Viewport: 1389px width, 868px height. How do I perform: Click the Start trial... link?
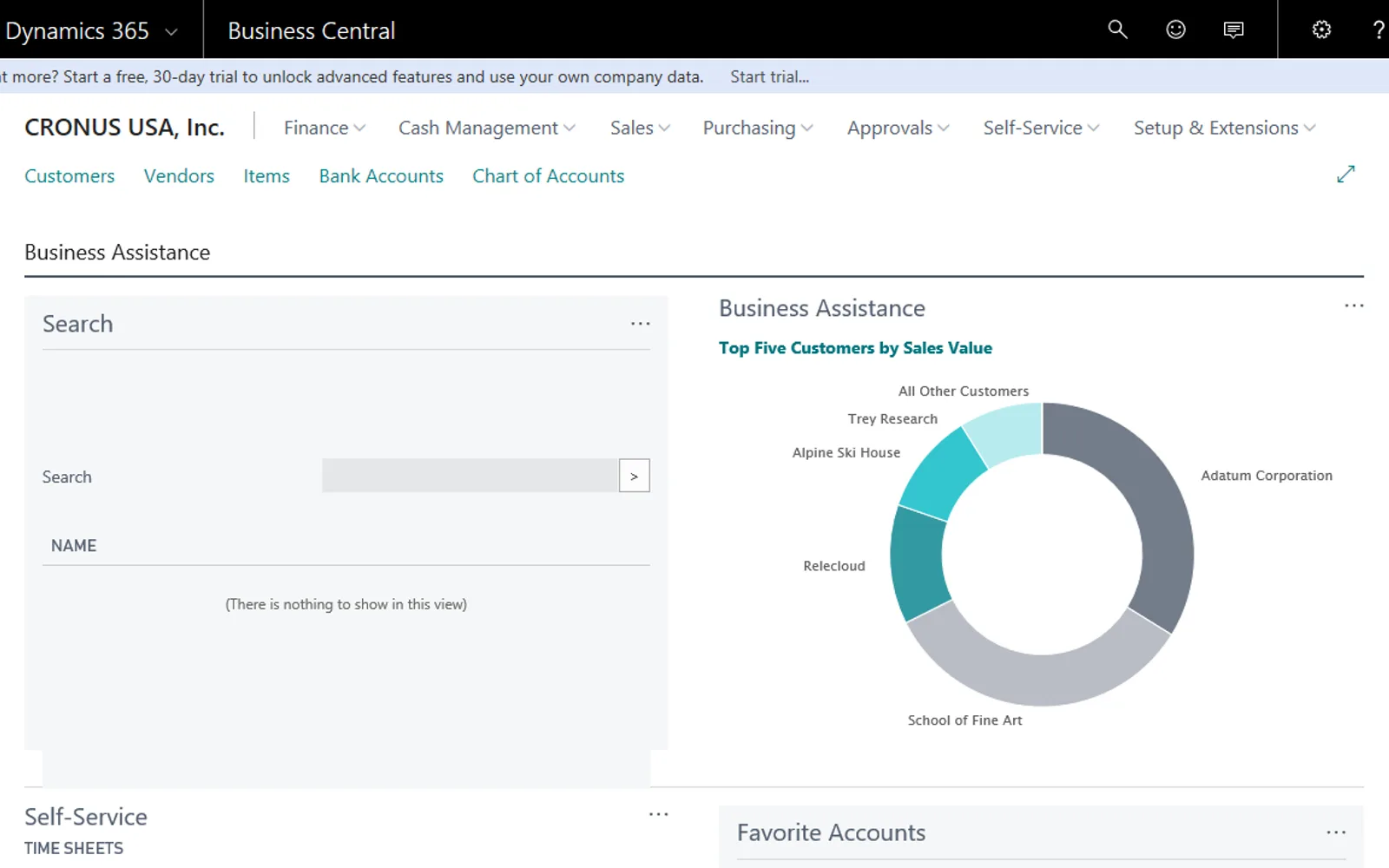[770, 76]
